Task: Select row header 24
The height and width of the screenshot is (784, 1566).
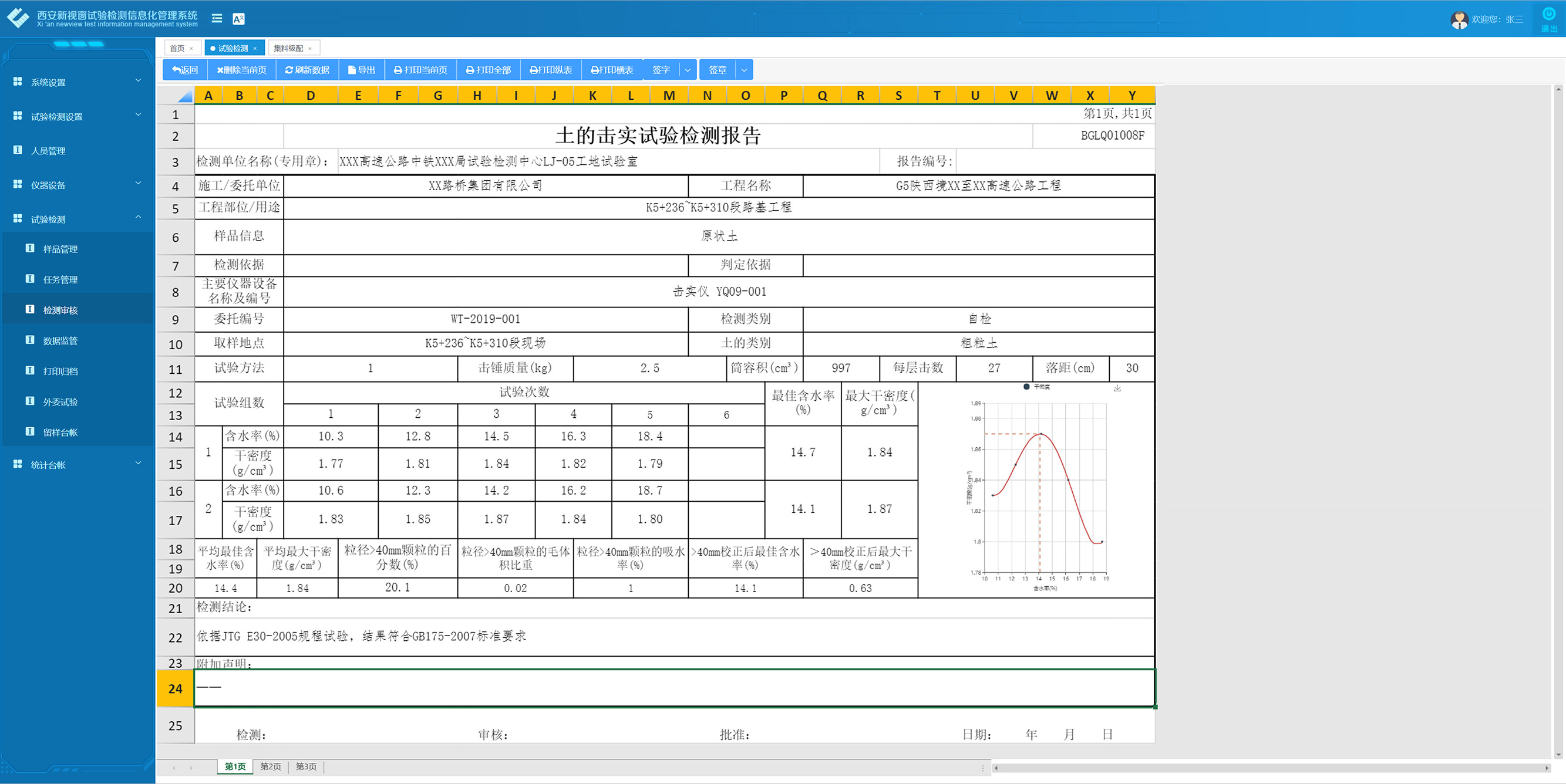Action: pos(175,688)
